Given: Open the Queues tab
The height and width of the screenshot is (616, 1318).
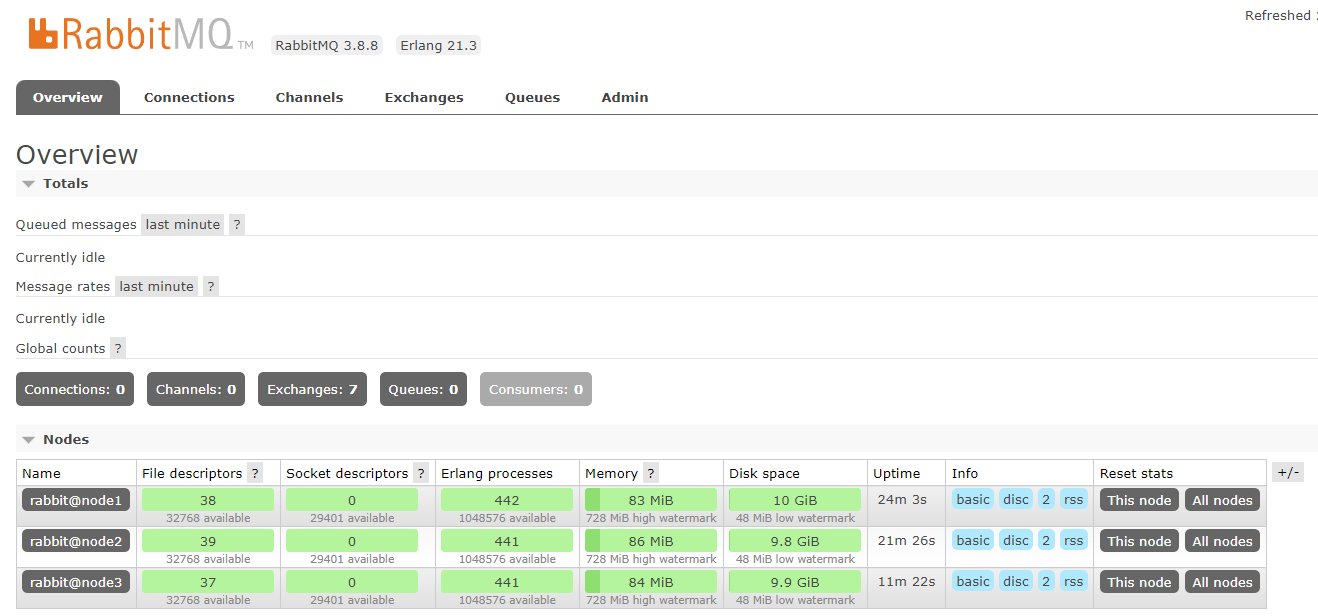Looking at the screenshot, I should tap(532, 98).
